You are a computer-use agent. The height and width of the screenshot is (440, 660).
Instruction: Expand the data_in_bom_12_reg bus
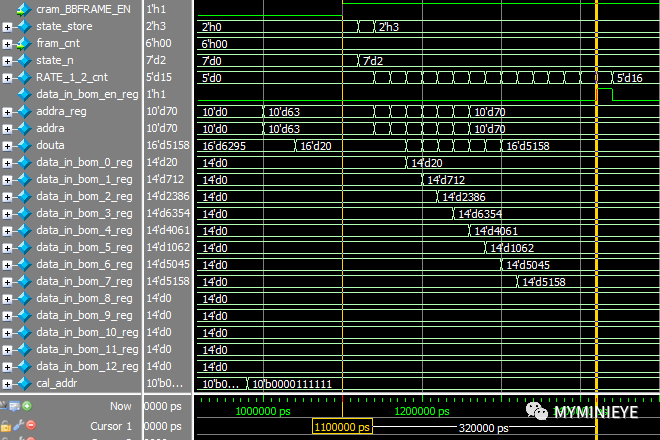click(x=7, y=367)
